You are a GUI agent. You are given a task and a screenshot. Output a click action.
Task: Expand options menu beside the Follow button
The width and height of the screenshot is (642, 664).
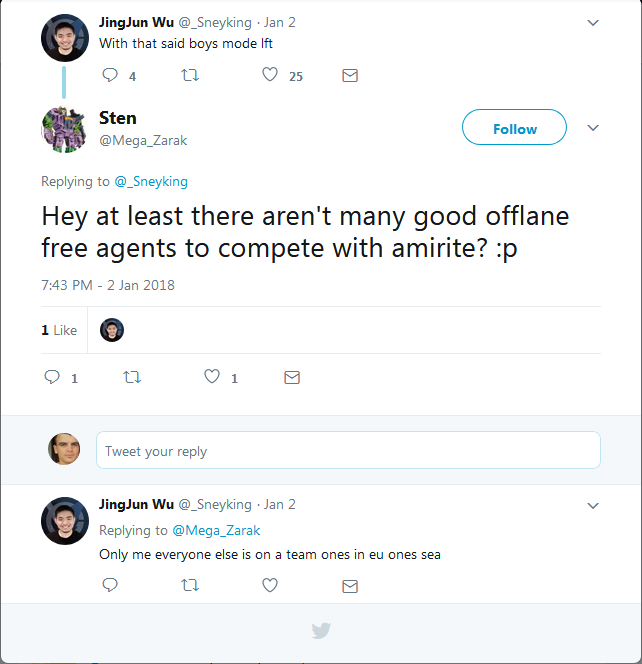(x=593, y=128)
